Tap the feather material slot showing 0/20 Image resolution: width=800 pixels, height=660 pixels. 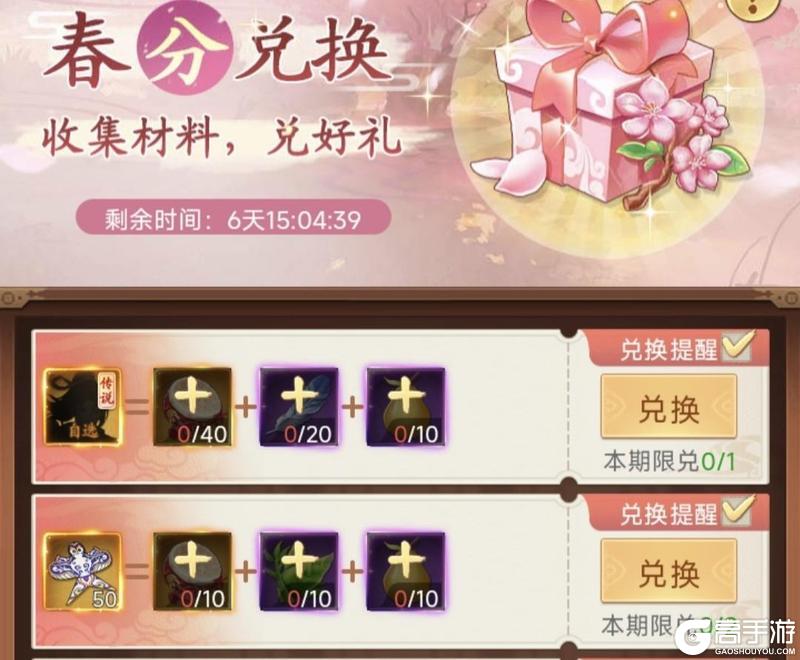299,407
